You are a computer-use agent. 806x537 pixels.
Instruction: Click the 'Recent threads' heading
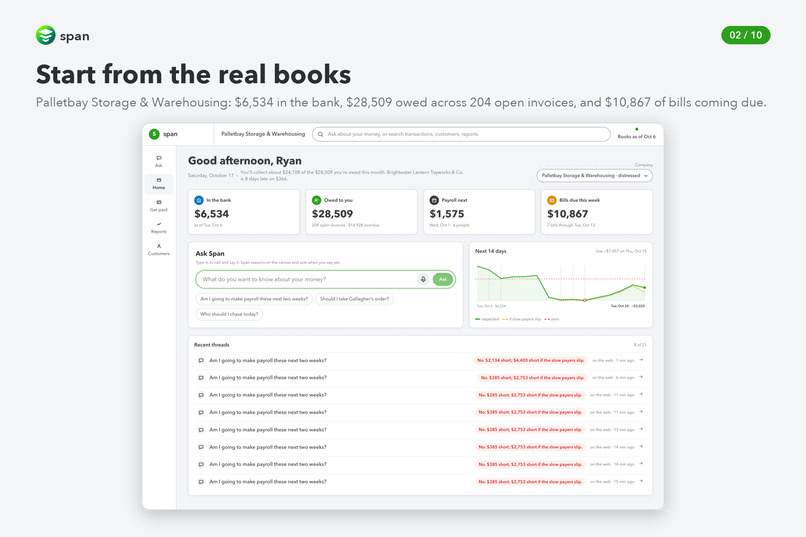(212, 345)
